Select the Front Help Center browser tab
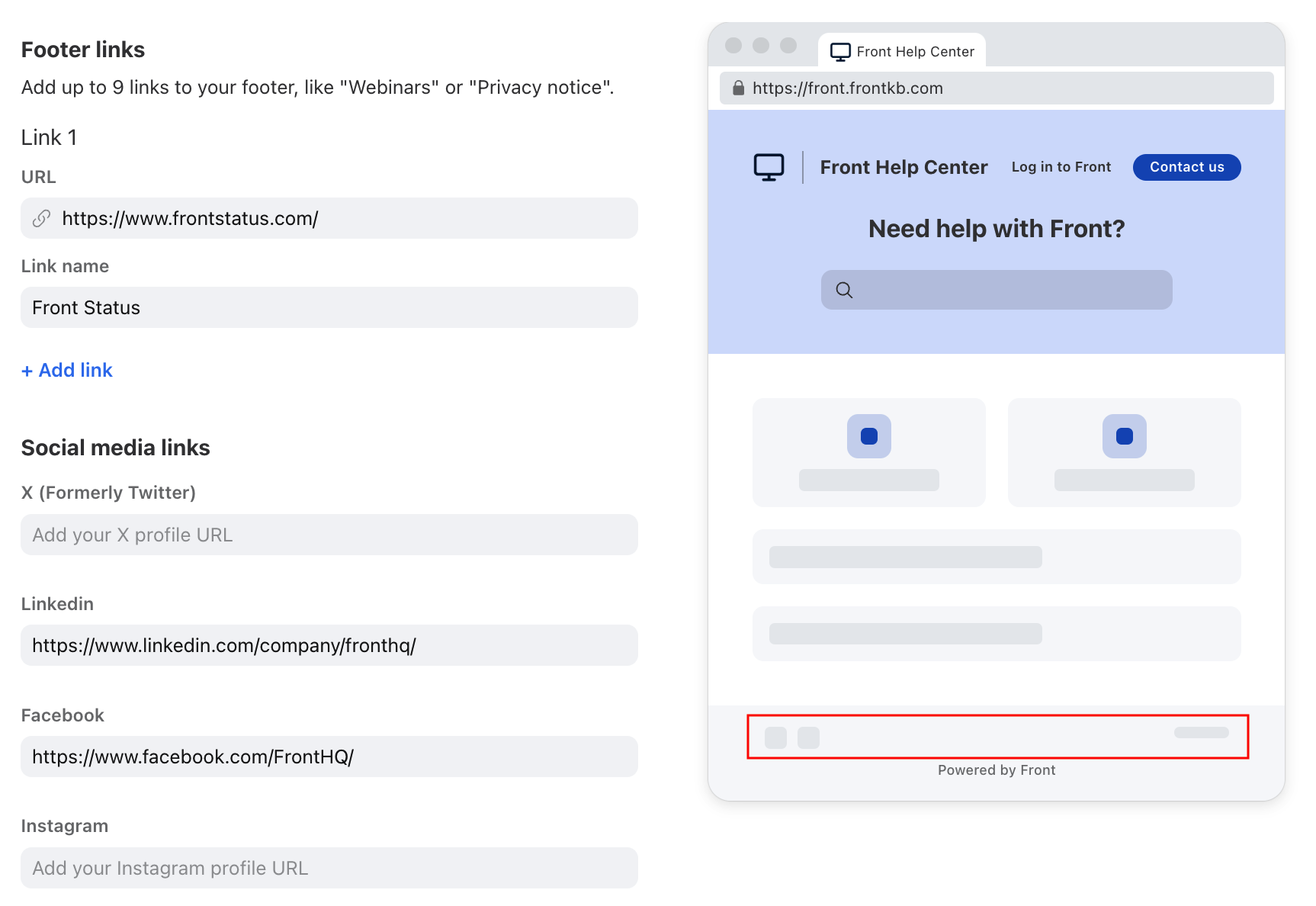 pyautogui.click(x=902, y=50)
